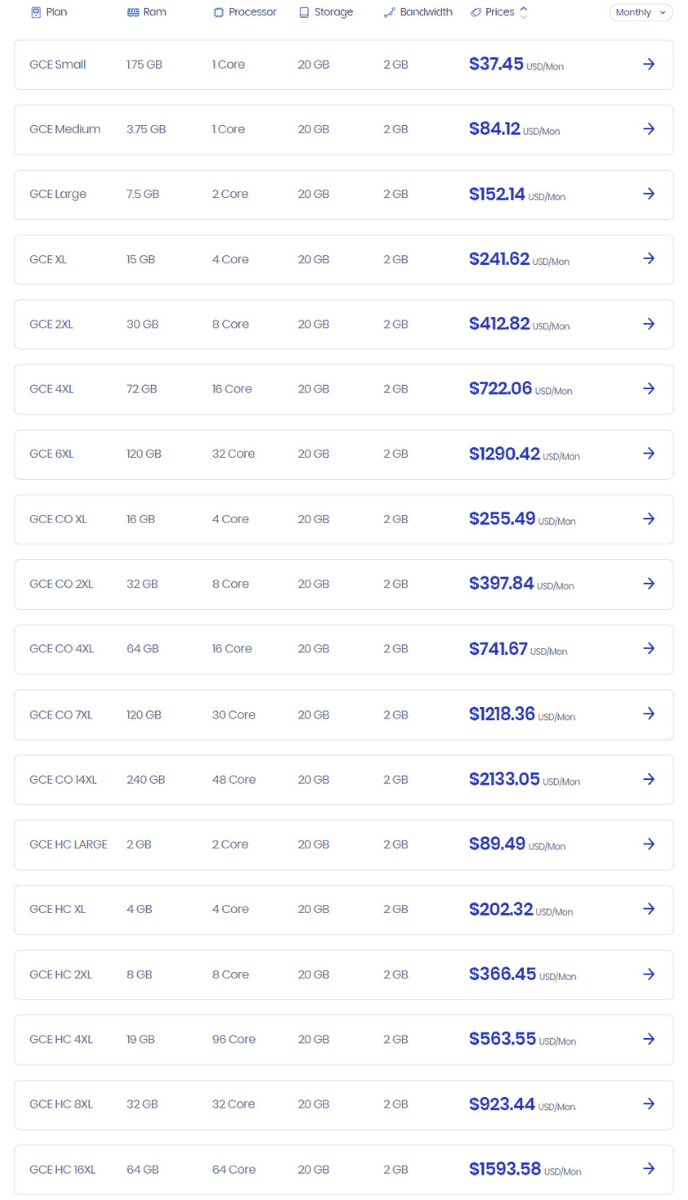Click the $241.62 price of GCE XL
The width and height of the screenshot is (688, 1200).
pos(499,259)
